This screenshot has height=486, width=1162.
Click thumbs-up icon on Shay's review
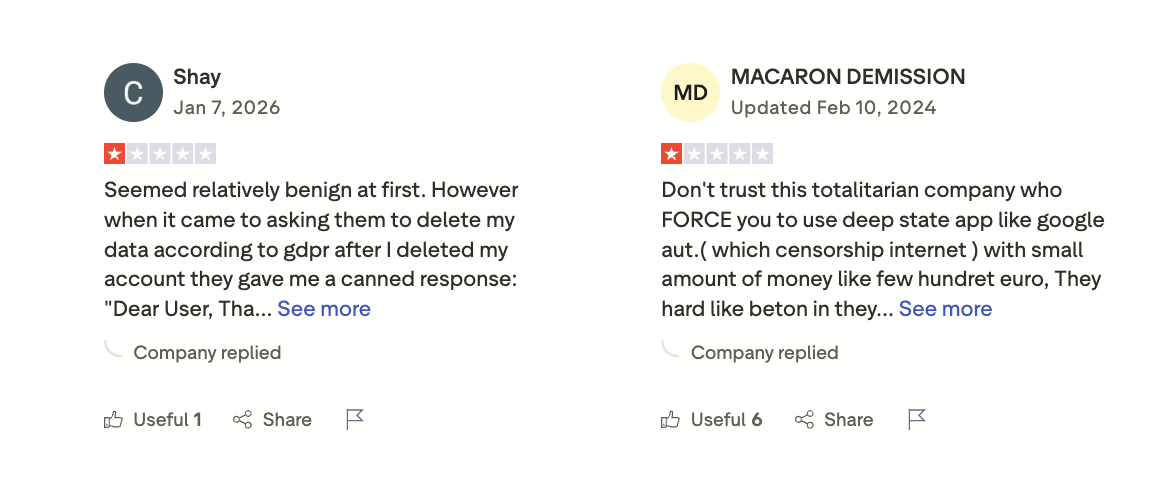113,420
